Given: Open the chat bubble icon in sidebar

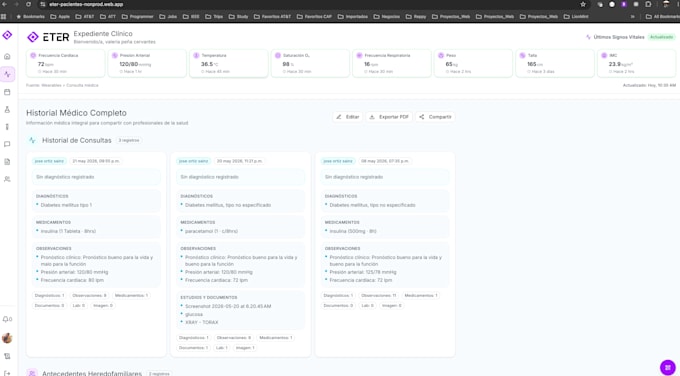Looking at the screenshot, I should [7, 144].
